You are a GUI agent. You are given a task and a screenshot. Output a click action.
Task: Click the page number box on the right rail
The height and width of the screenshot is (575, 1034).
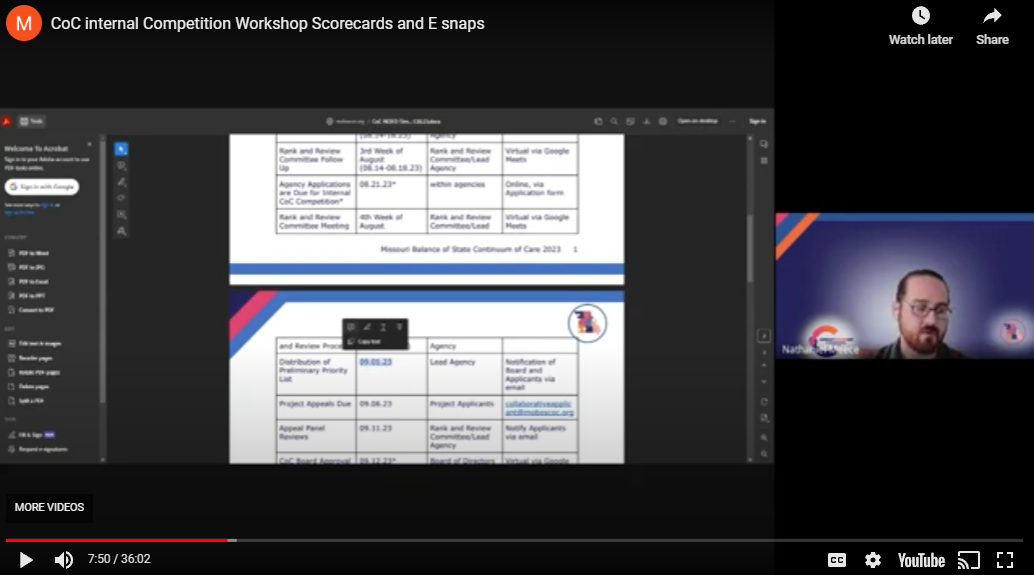764,336
